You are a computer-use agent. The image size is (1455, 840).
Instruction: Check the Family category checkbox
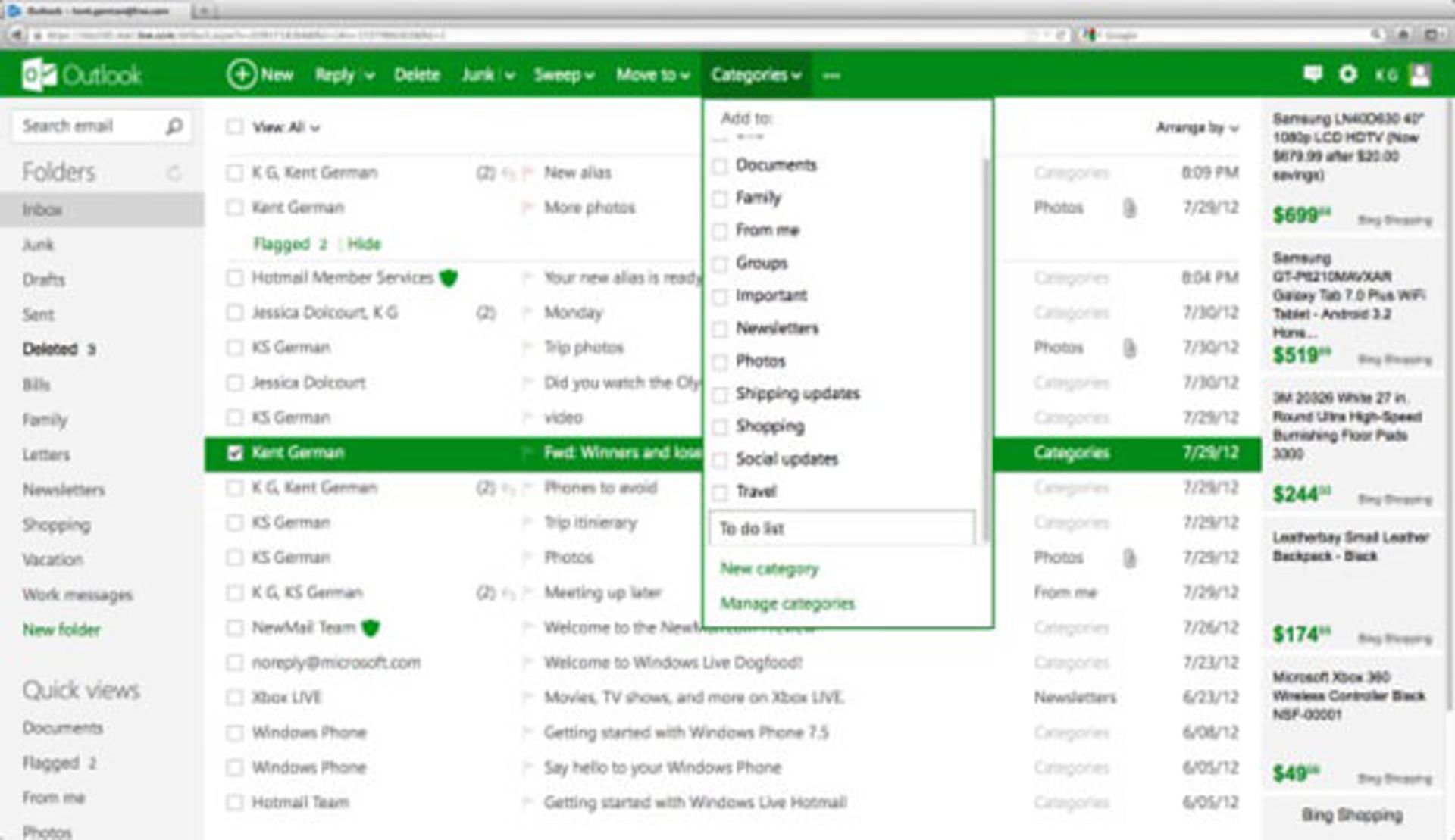[720, 198]
